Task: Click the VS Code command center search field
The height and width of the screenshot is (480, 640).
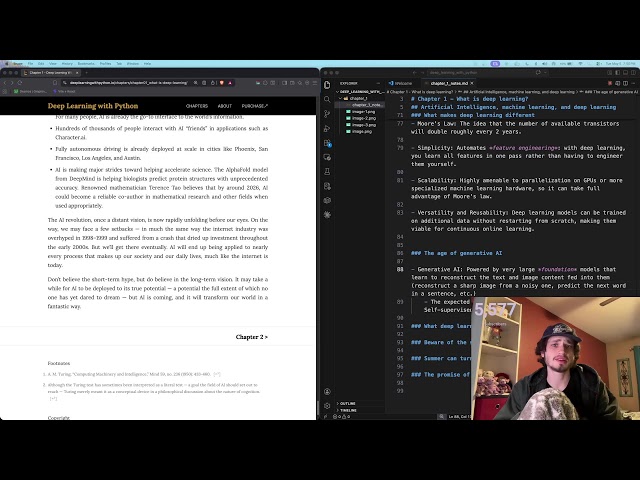Action: pyautogui.click(x=482, y=73)
